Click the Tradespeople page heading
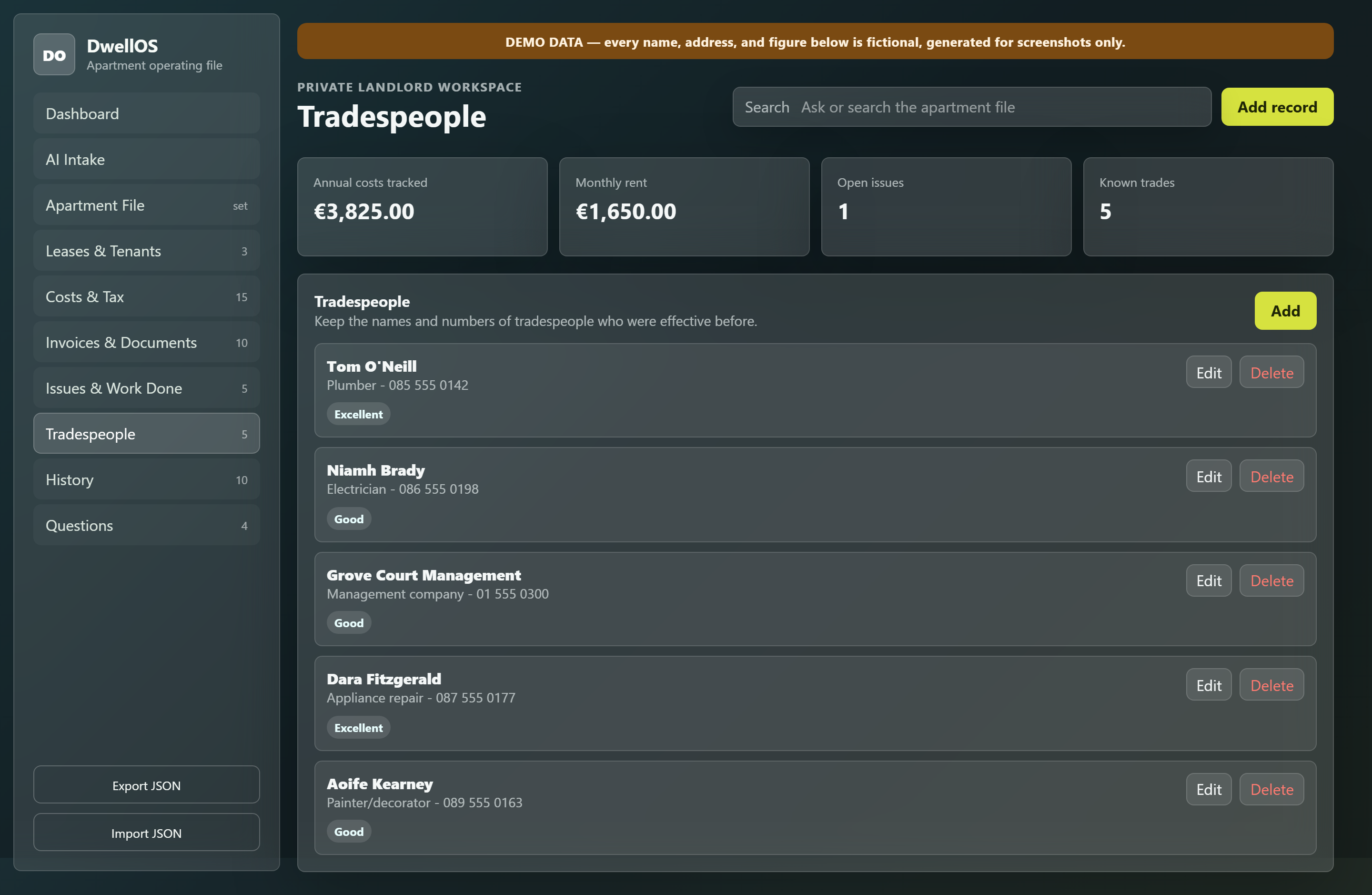1372x895 pixels. click(392, 116)
